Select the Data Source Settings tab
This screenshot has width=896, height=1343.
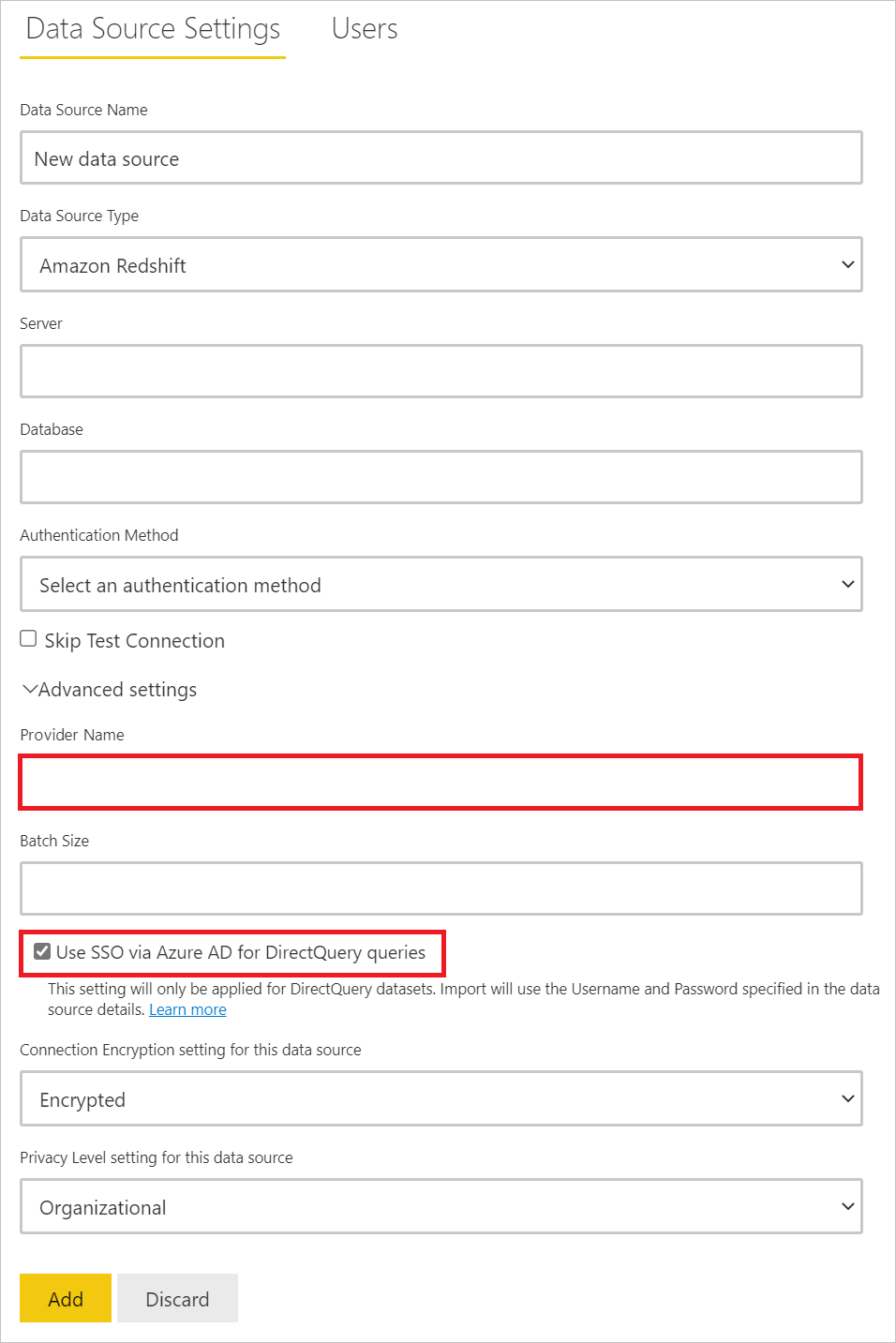[152, 28]
